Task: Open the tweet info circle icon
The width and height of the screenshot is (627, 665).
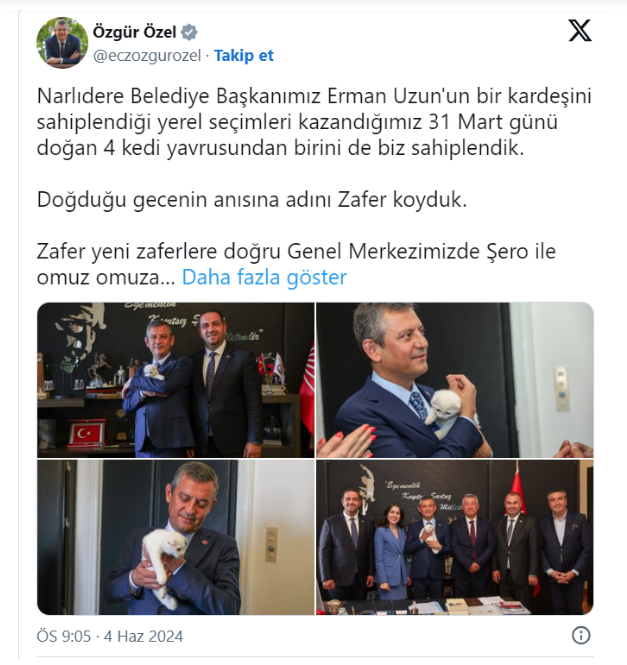Action: (x=581, y=635)
